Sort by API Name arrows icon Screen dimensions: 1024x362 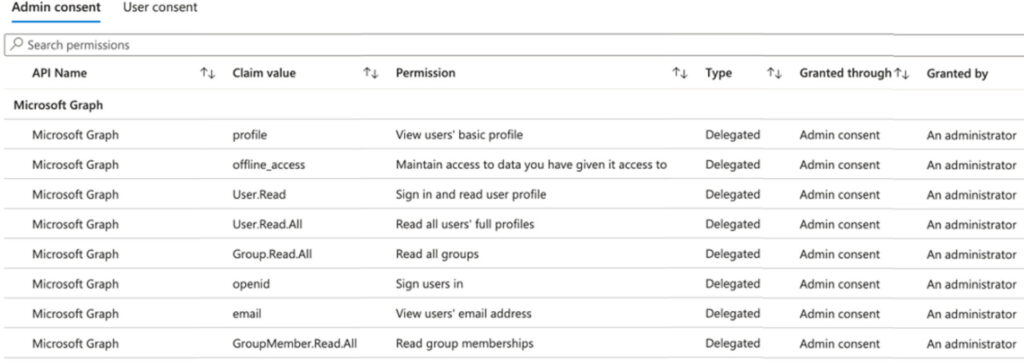(208, 74)
